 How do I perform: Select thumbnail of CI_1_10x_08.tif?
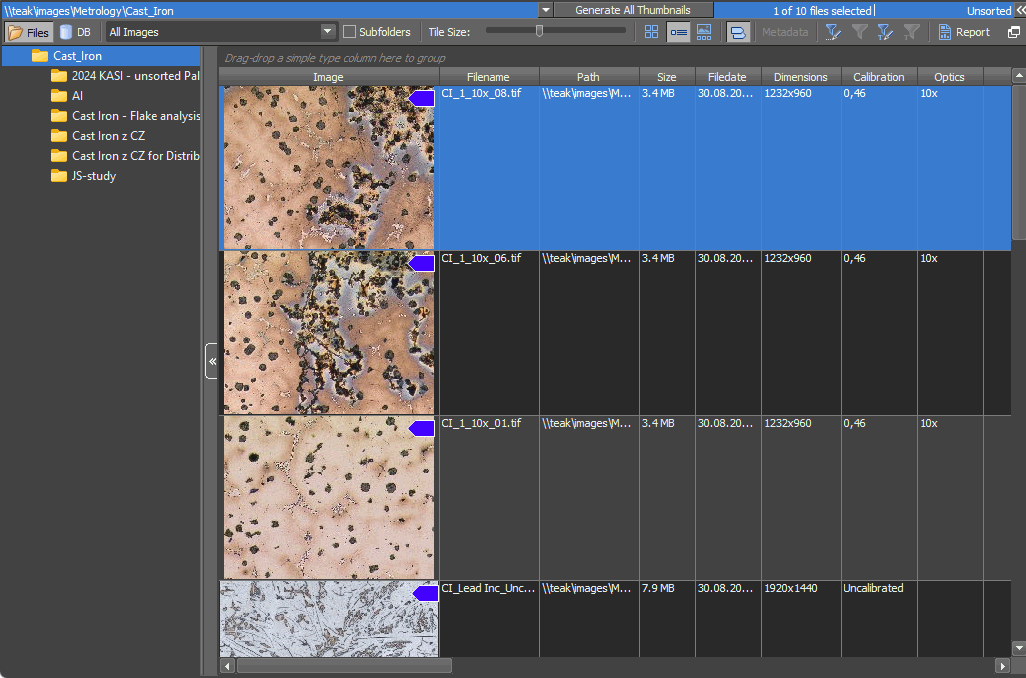tap(328, 168)
